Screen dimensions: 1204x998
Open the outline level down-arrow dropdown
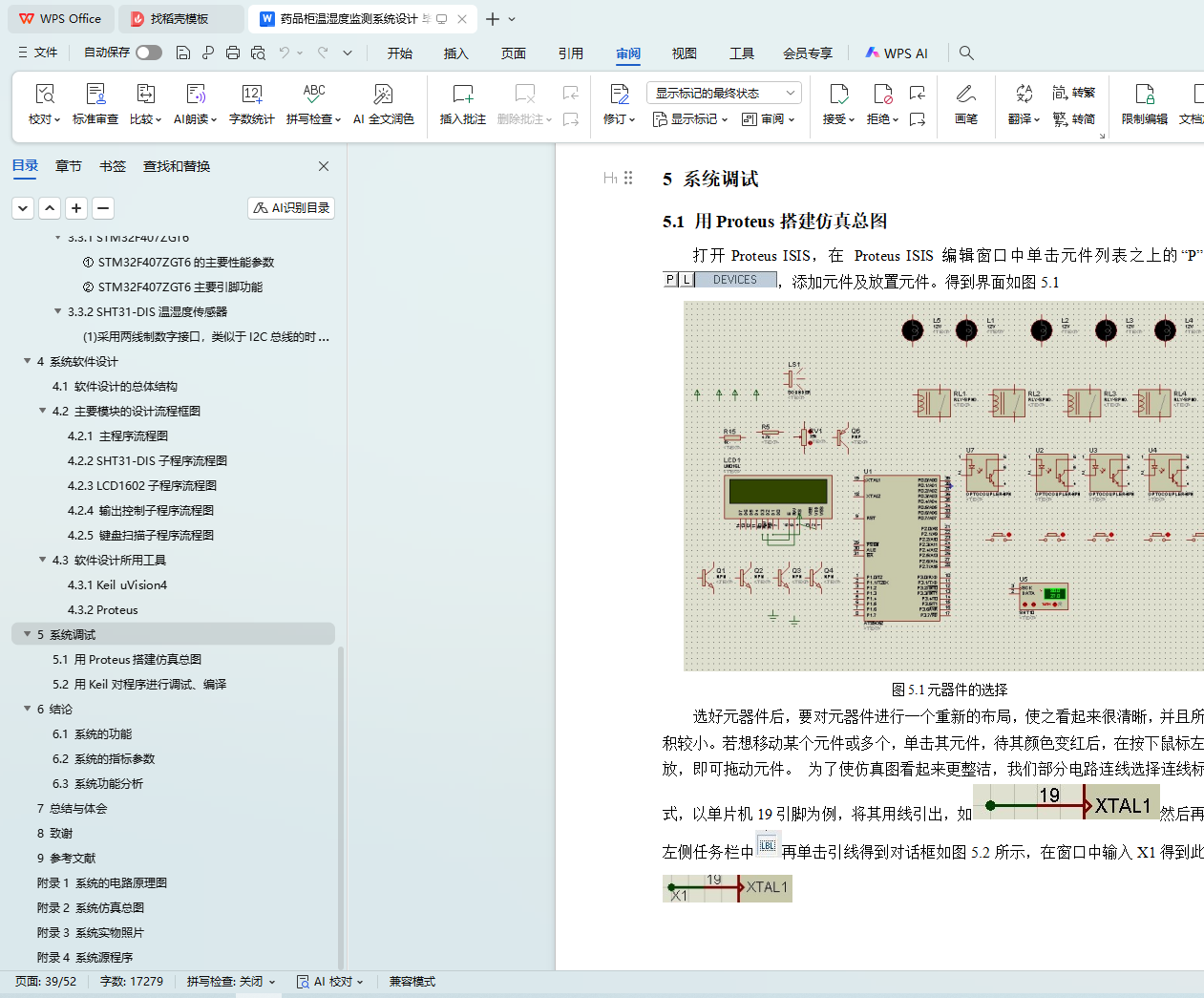pyautogui.click(x=23, y=207)
